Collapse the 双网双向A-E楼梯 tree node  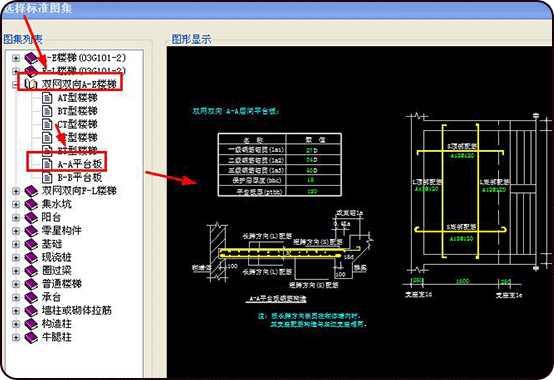point(16,84)
